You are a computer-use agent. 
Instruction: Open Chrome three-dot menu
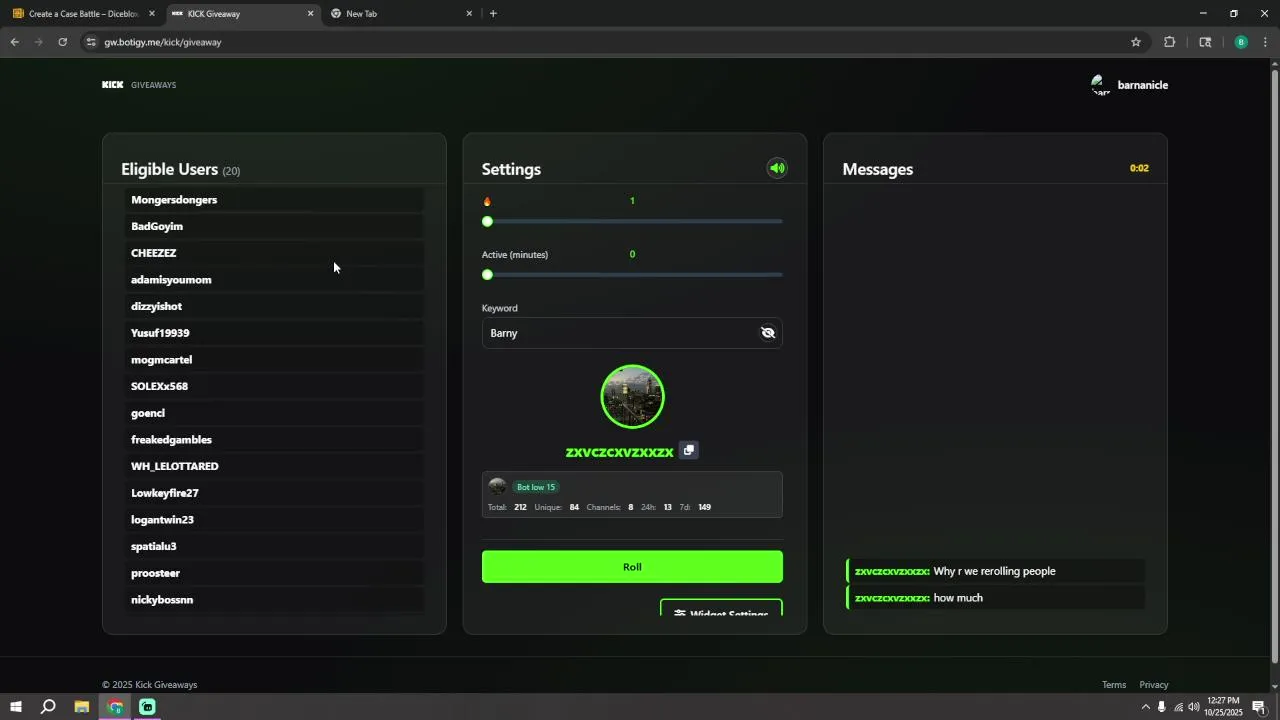(x=1266, y=42)
